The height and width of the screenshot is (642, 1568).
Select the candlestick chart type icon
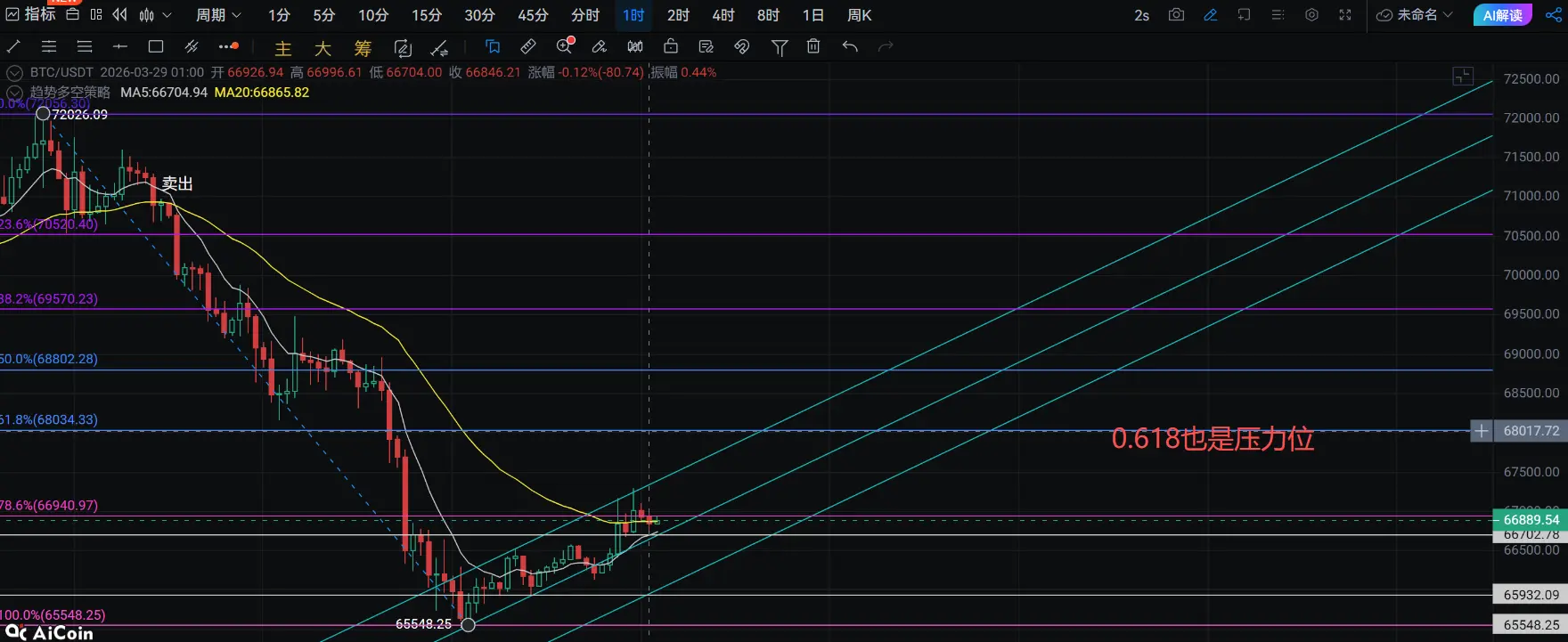[x=147, y=15]
